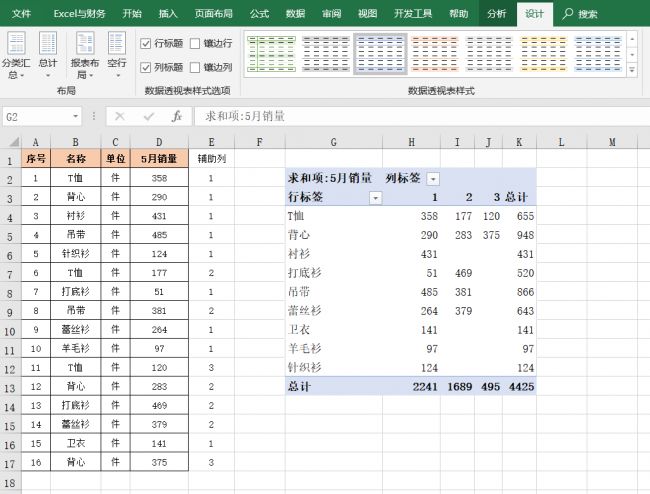Open the insert function fx dialog
This screenshot has height=494, width=650.
click(177, 116)
